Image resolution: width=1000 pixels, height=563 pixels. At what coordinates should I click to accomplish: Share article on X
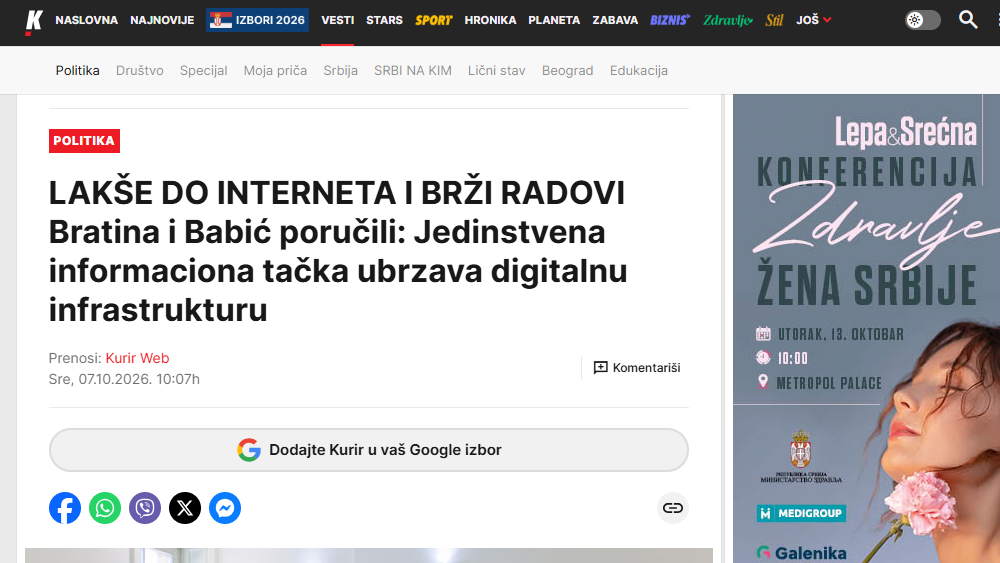[x=185, y=508]
